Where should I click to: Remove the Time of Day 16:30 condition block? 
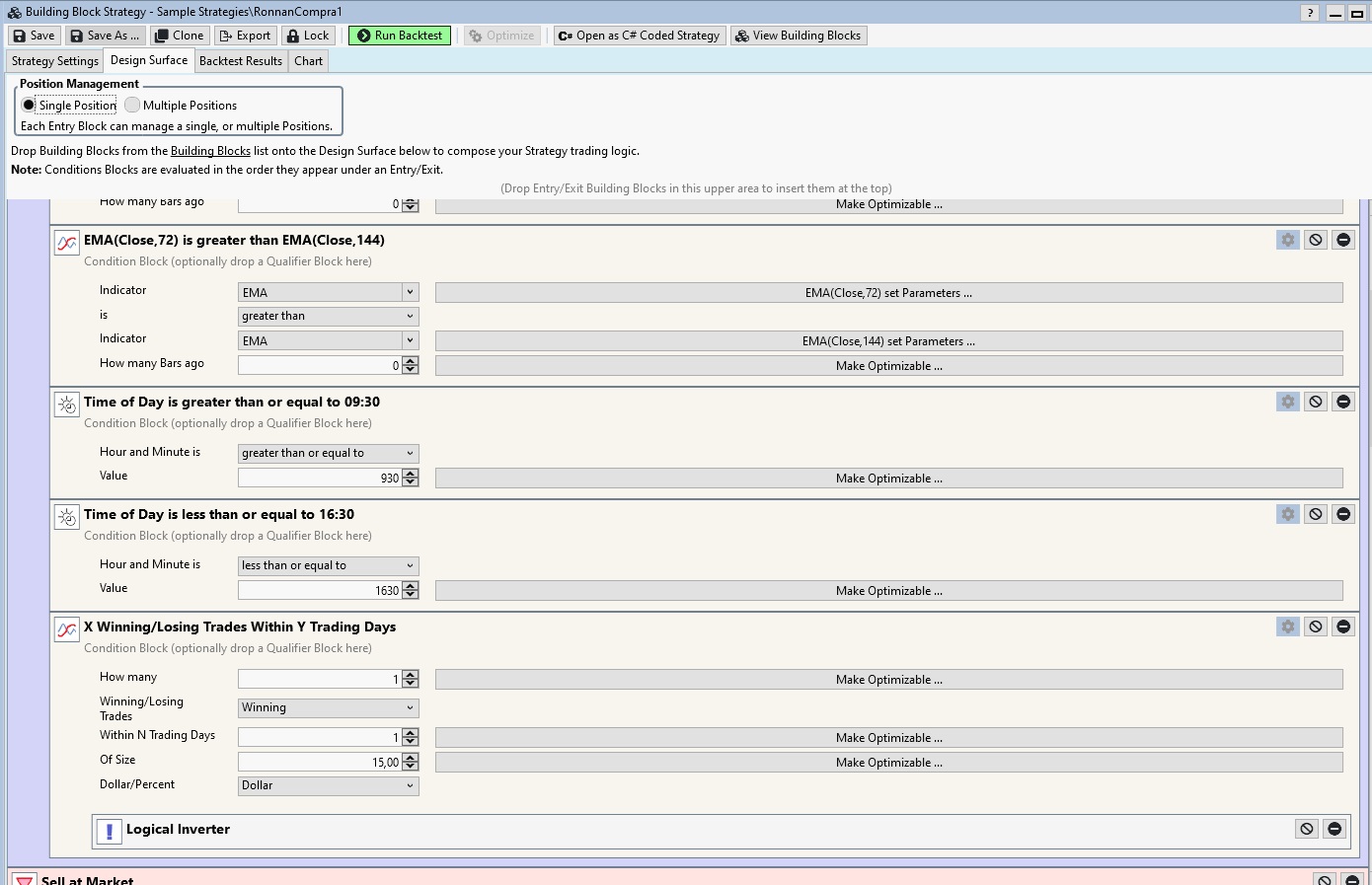click(x=1343, y=514)
